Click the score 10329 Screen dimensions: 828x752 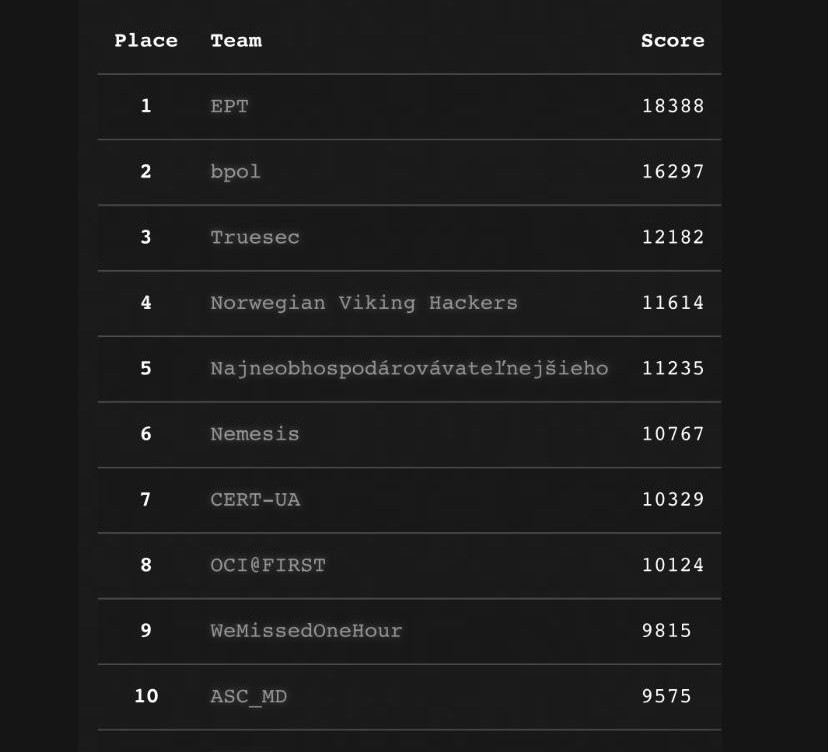coord(673,499)
